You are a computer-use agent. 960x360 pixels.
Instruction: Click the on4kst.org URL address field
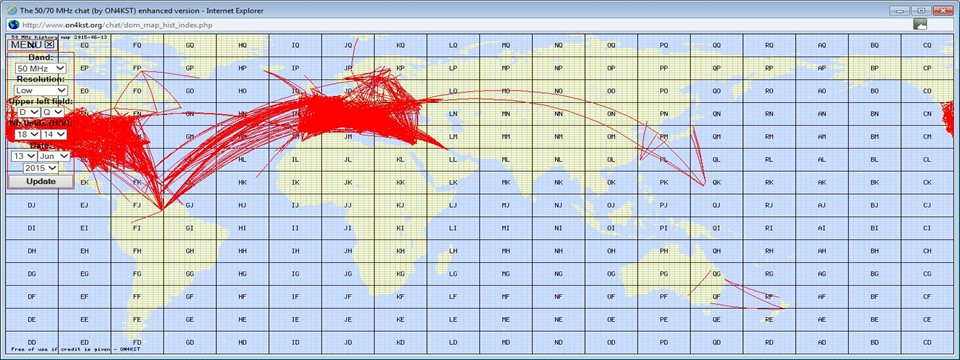click(x=465, y=24)
